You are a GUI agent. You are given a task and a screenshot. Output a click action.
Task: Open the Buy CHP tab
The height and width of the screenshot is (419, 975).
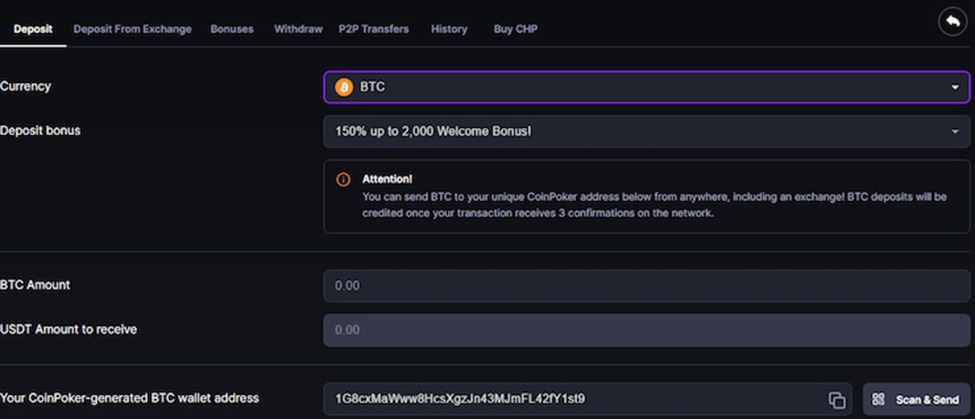[516, 29]
